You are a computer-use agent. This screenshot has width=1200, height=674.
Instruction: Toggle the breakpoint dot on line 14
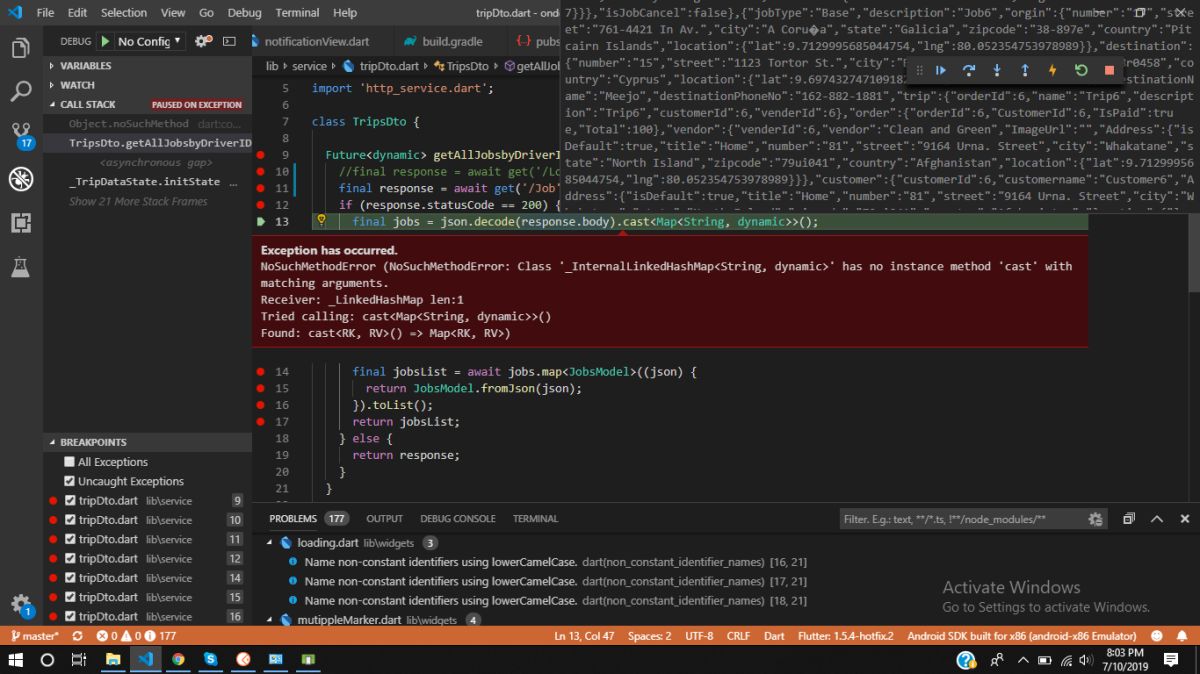pos(261,372)
